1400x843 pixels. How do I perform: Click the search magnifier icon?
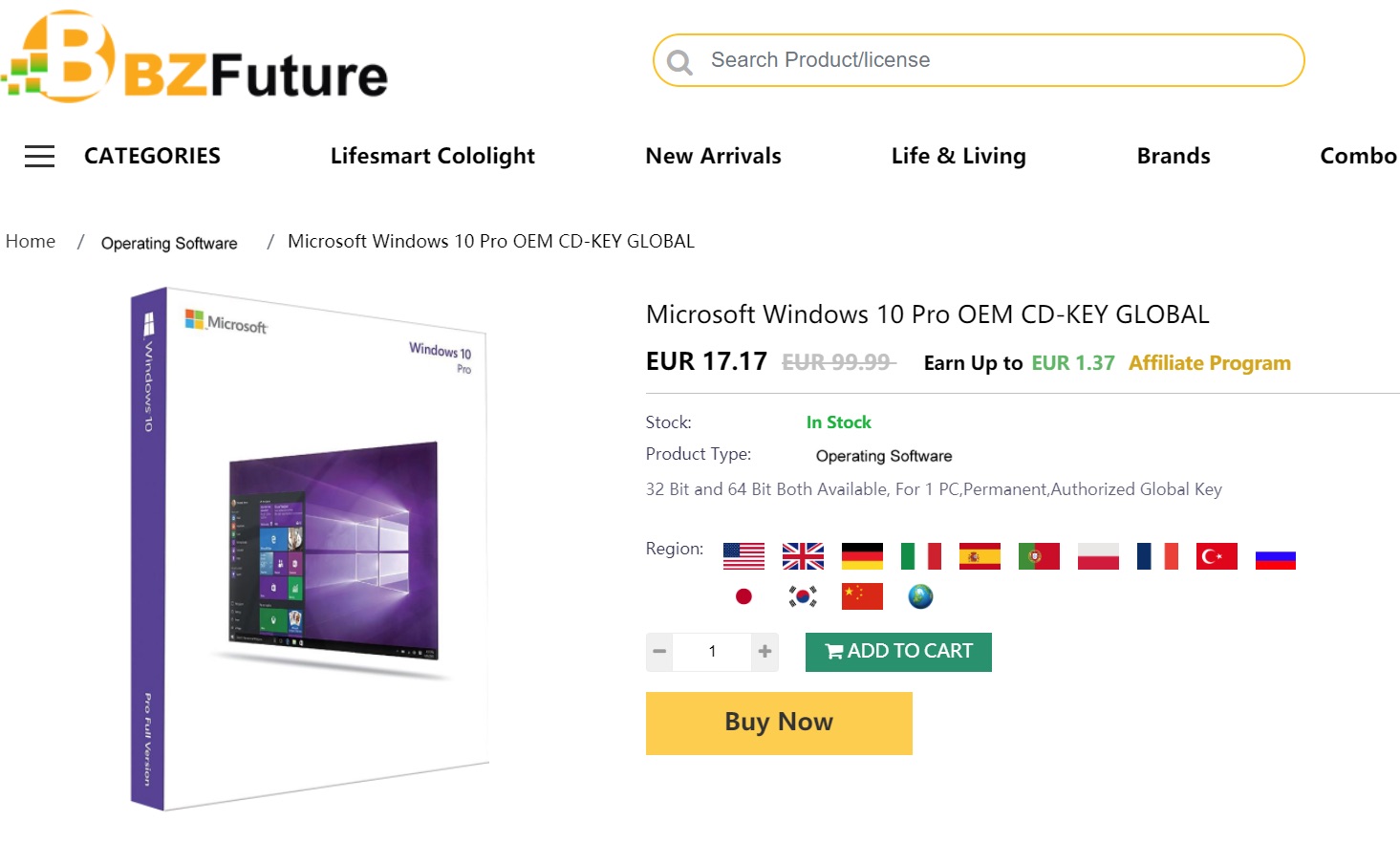click(x=679, y=62)
